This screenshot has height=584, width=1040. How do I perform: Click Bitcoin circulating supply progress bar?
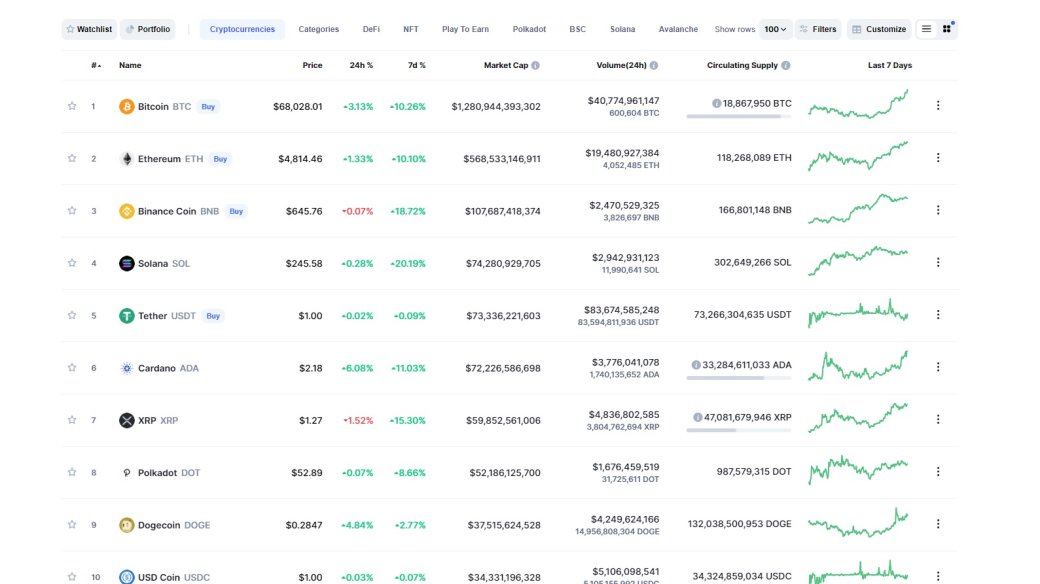pos(739,117)
